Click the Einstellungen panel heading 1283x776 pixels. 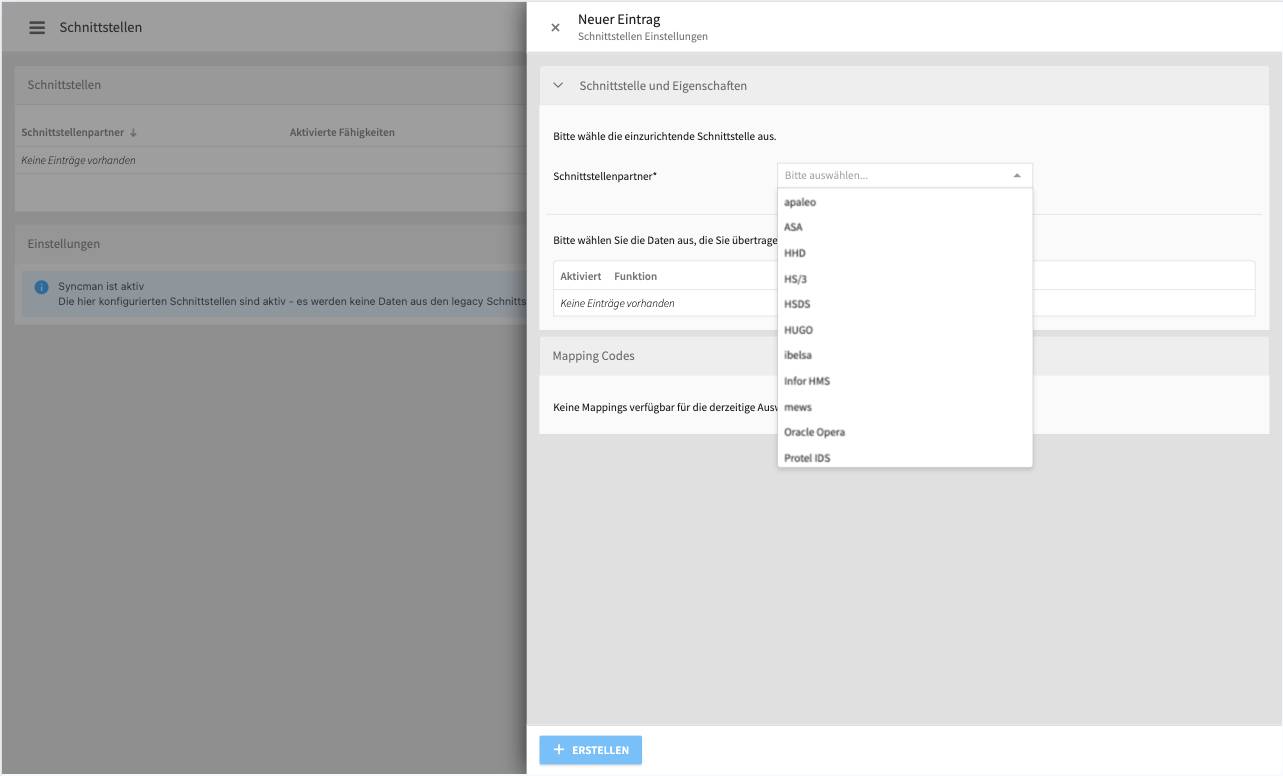[x=64, y=244]
